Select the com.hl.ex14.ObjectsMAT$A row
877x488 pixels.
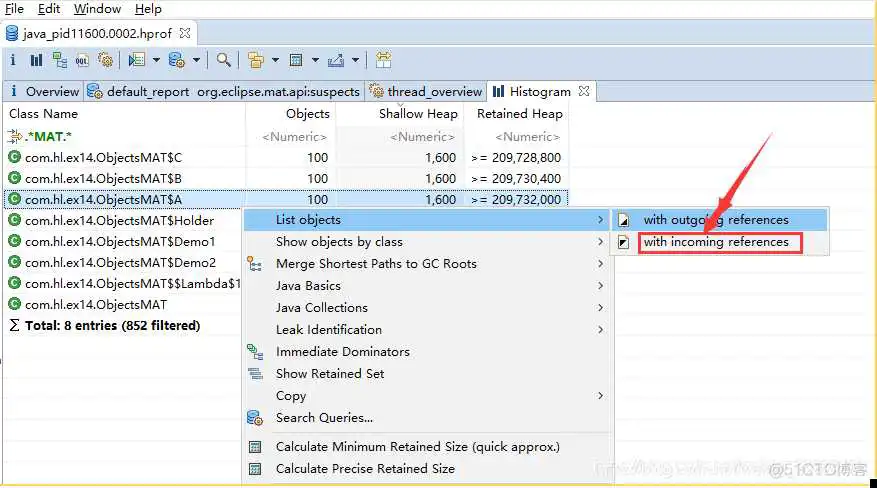[285, 200]
